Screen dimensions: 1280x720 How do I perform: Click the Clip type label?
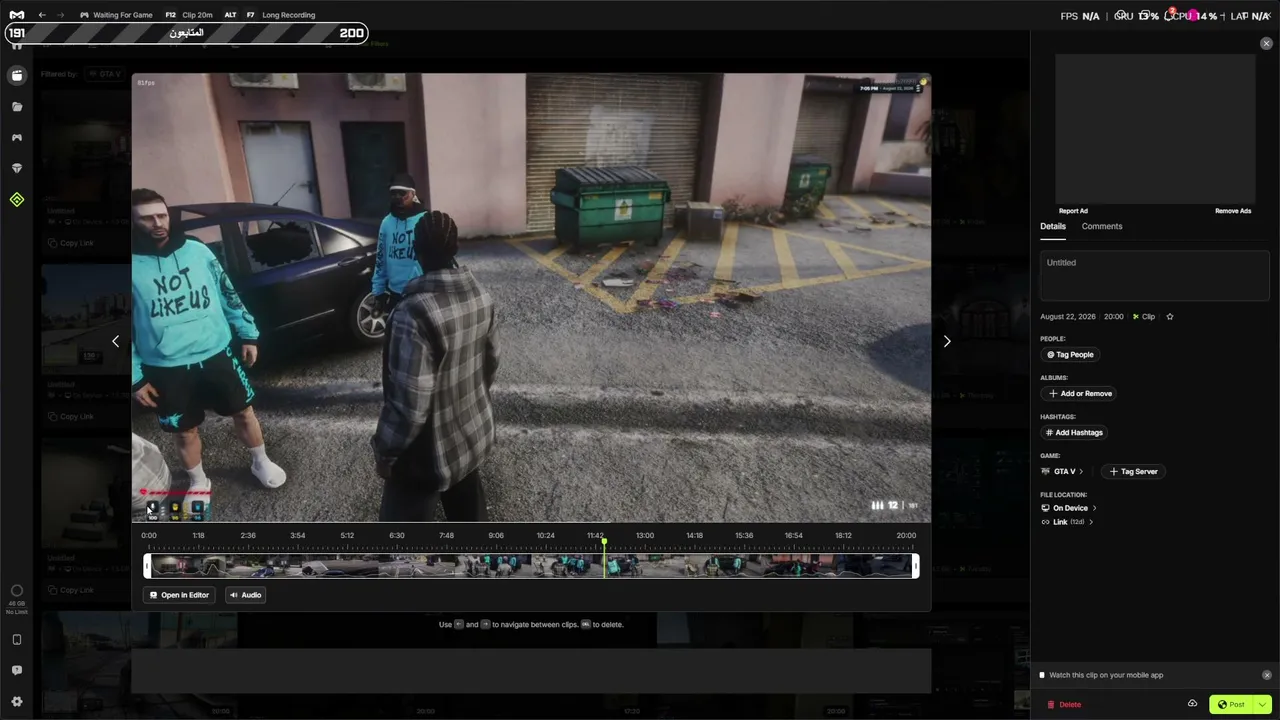point(1144,317)
